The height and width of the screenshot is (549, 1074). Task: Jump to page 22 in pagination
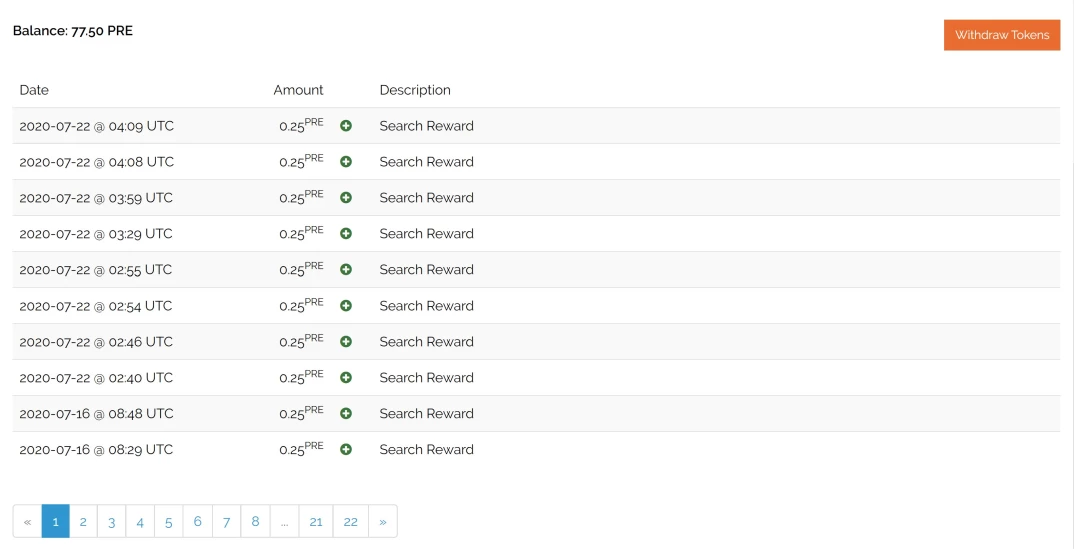350,522
